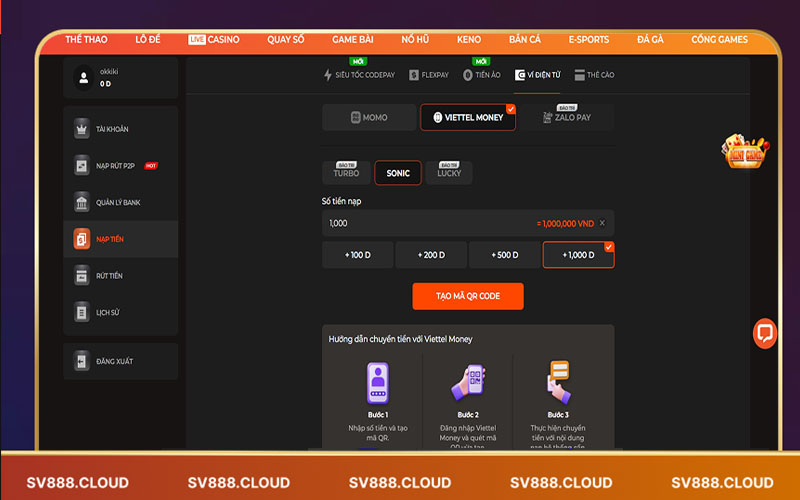Click the Bước 1 illustration icon
This screenshot has width=800, height=500.
point(378,383)
